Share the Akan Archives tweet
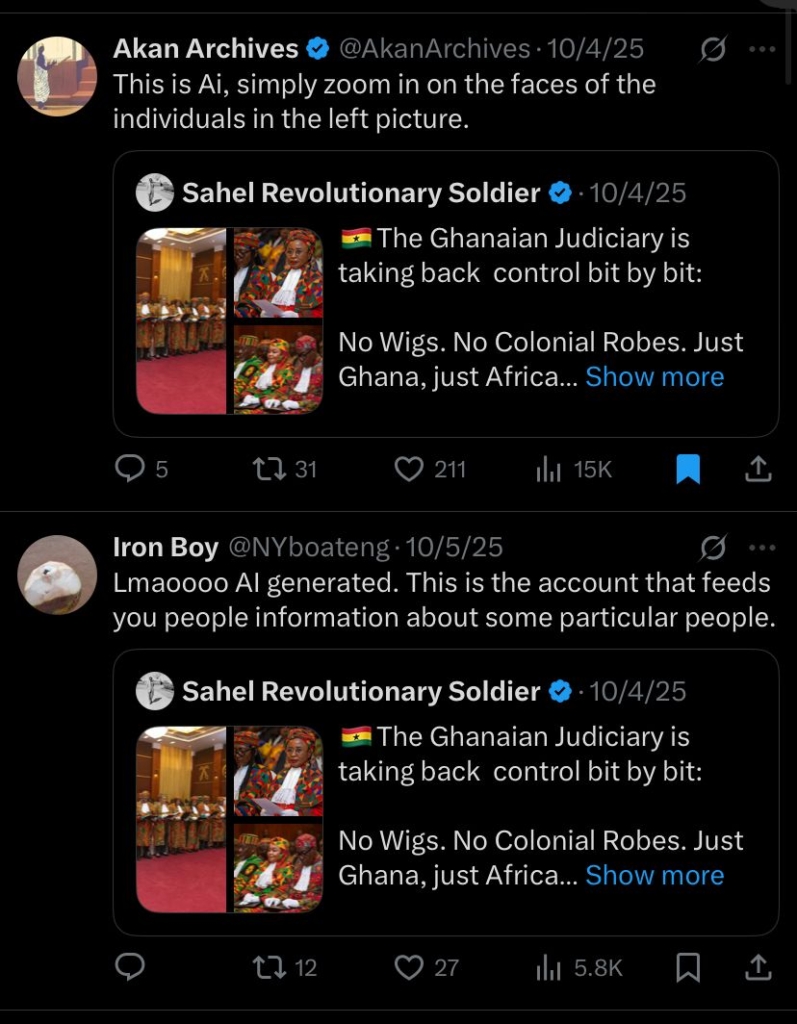The image size is (797, 1024). pyautogui.click(x=759, y=468)
